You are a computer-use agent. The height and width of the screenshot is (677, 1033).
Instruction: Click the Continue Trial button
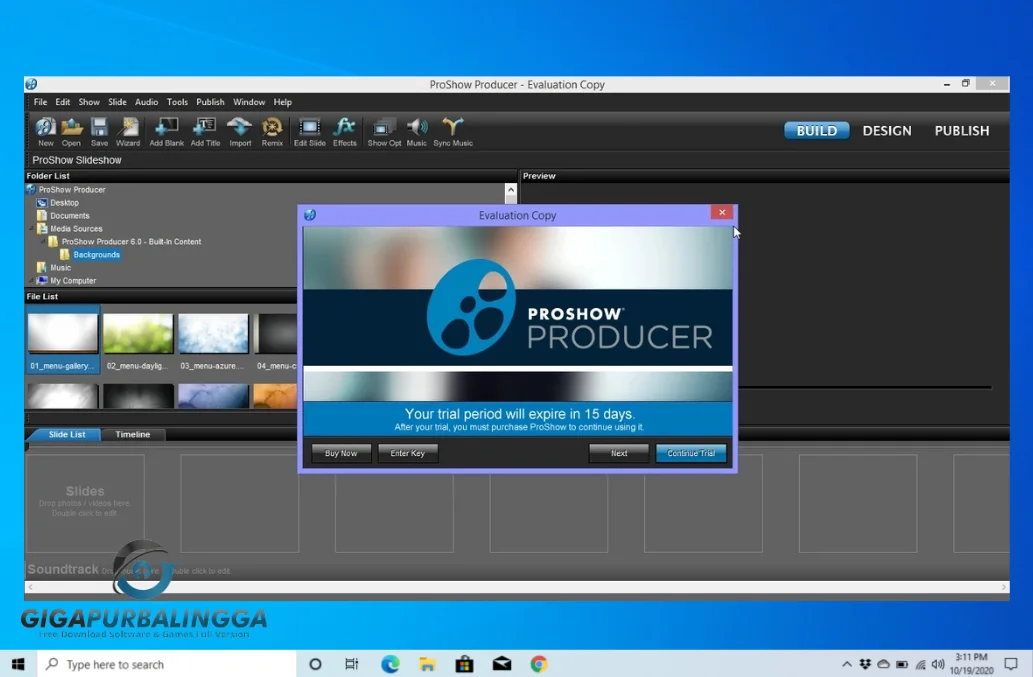tap(690, 452)
